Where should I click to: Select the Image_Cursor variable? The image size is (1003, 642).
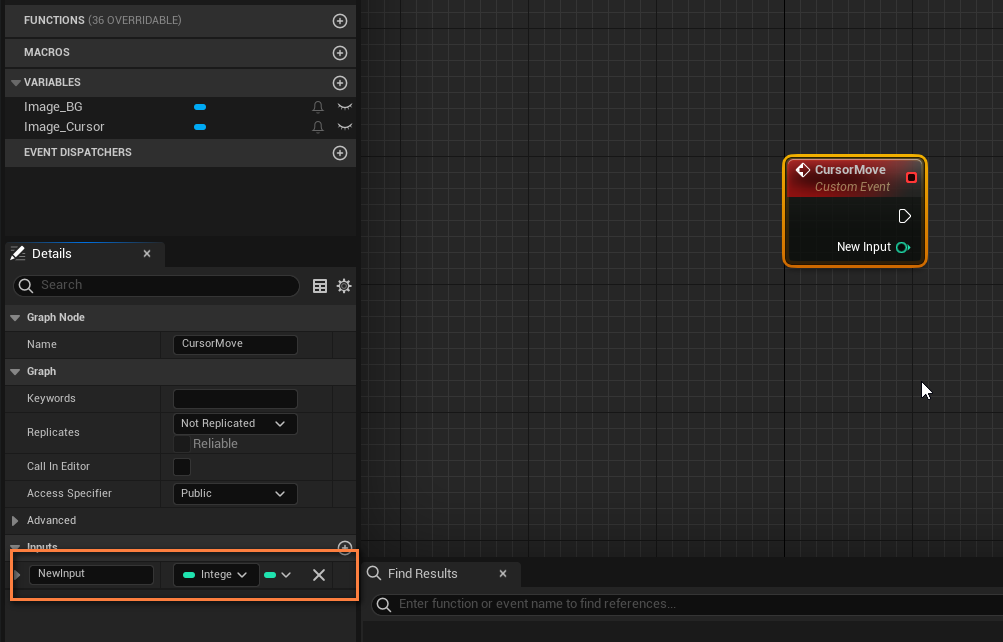click(x=64, y=127)
